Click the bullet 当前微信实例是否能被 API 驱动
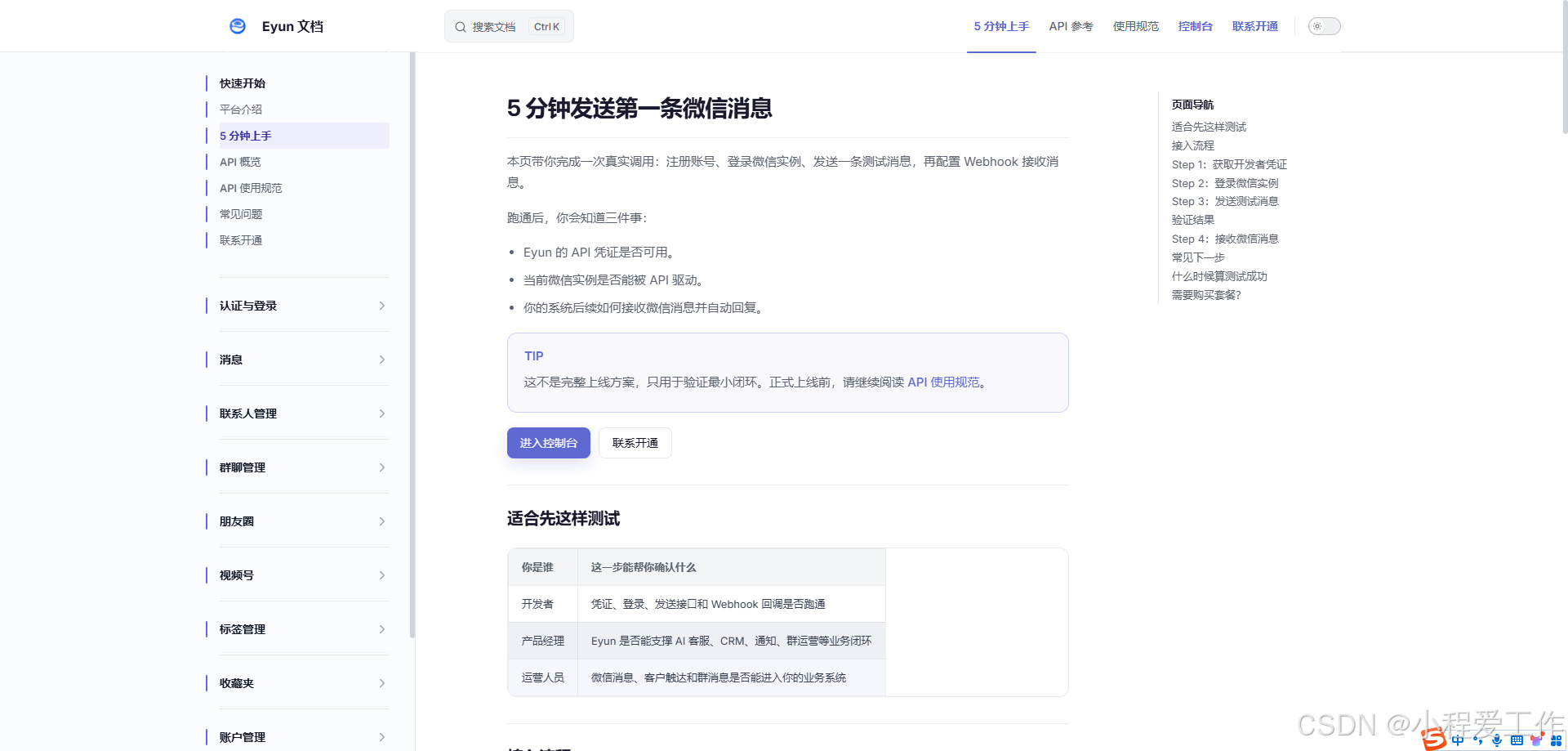This screenshot has height=751, width=1568. click(613, 280)
